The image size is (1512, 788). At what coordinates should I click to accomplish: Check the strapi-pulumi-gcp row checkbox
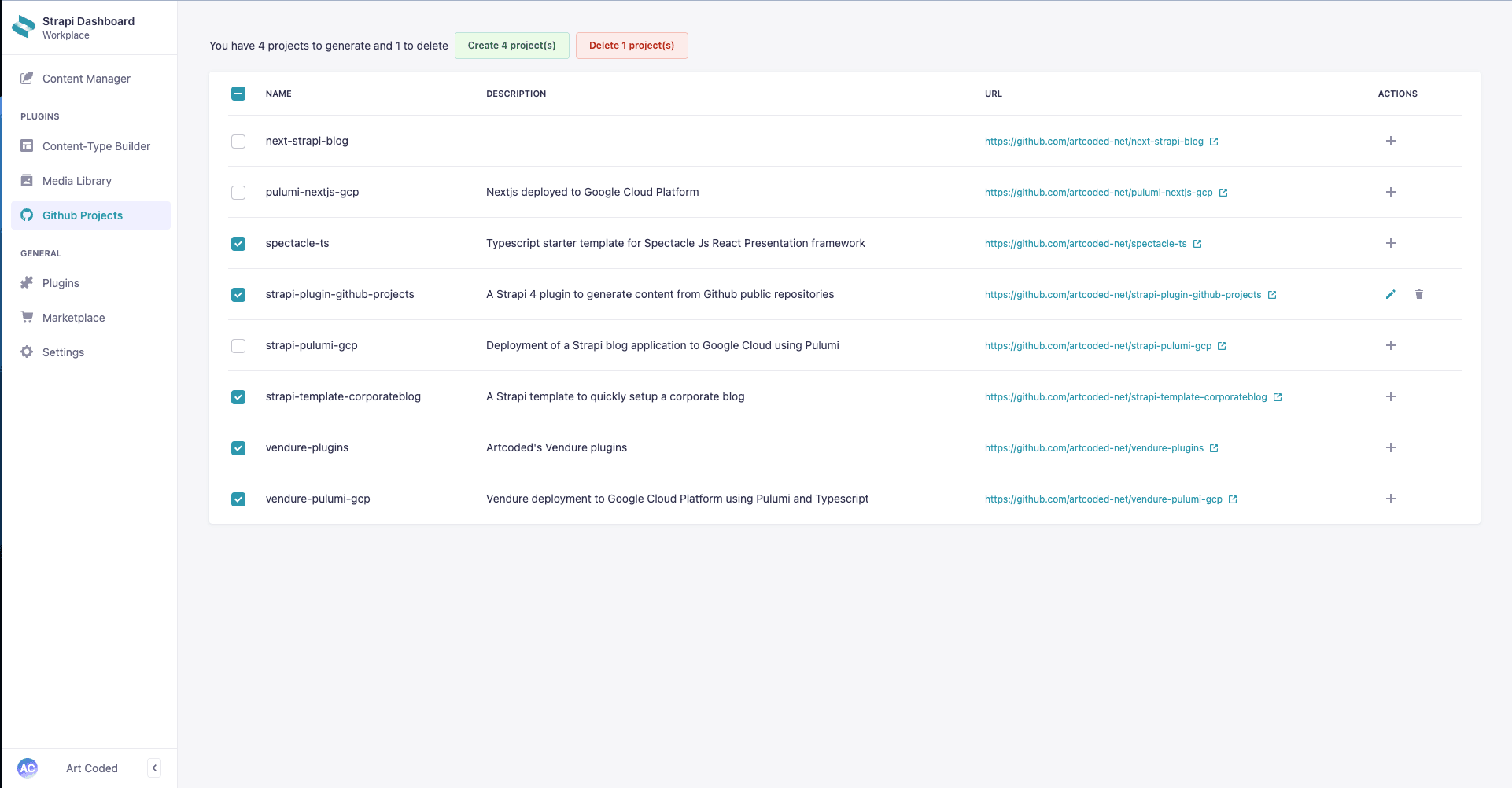coord(238,346)
